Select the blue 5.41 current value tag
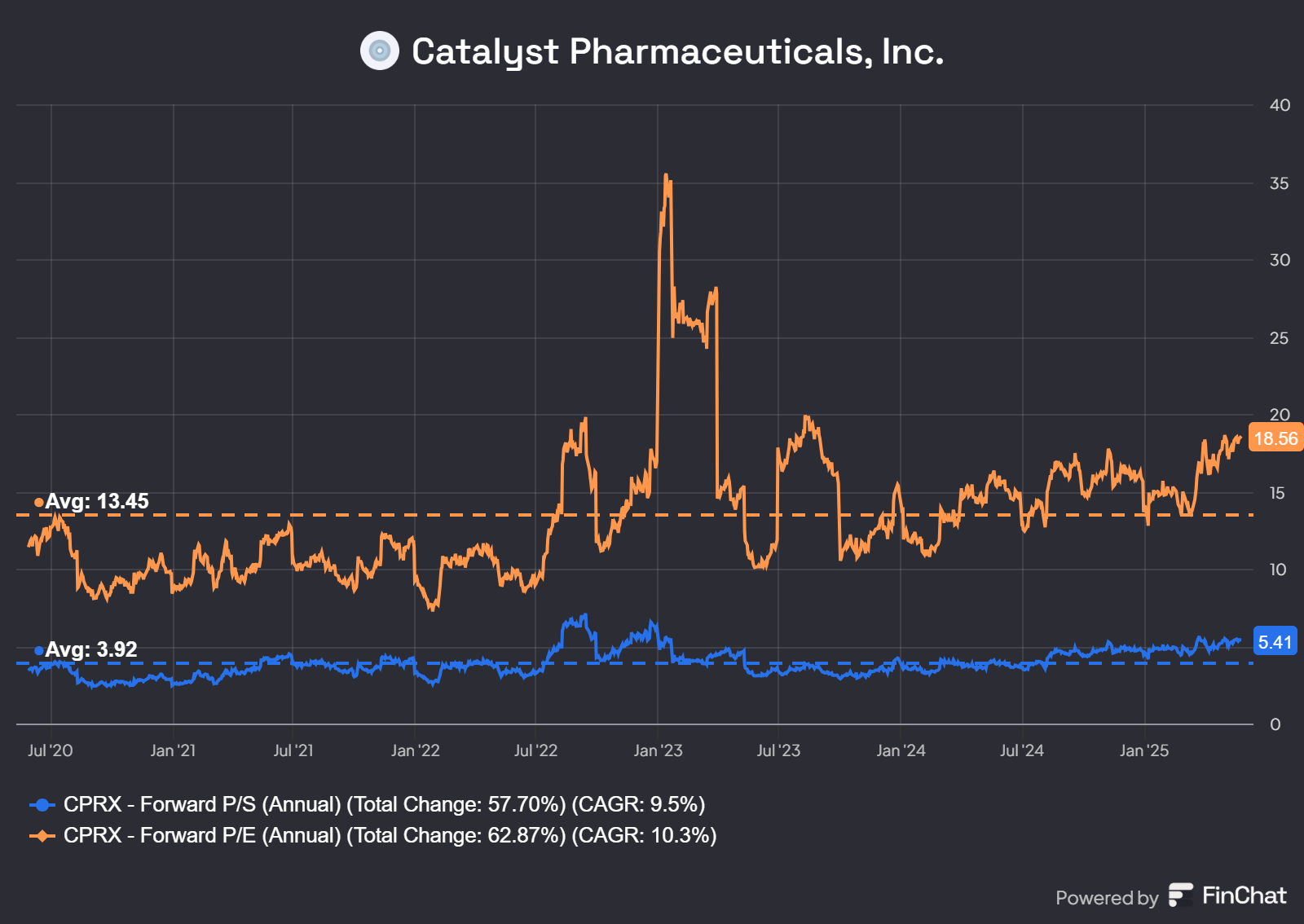 [1275, 642]
